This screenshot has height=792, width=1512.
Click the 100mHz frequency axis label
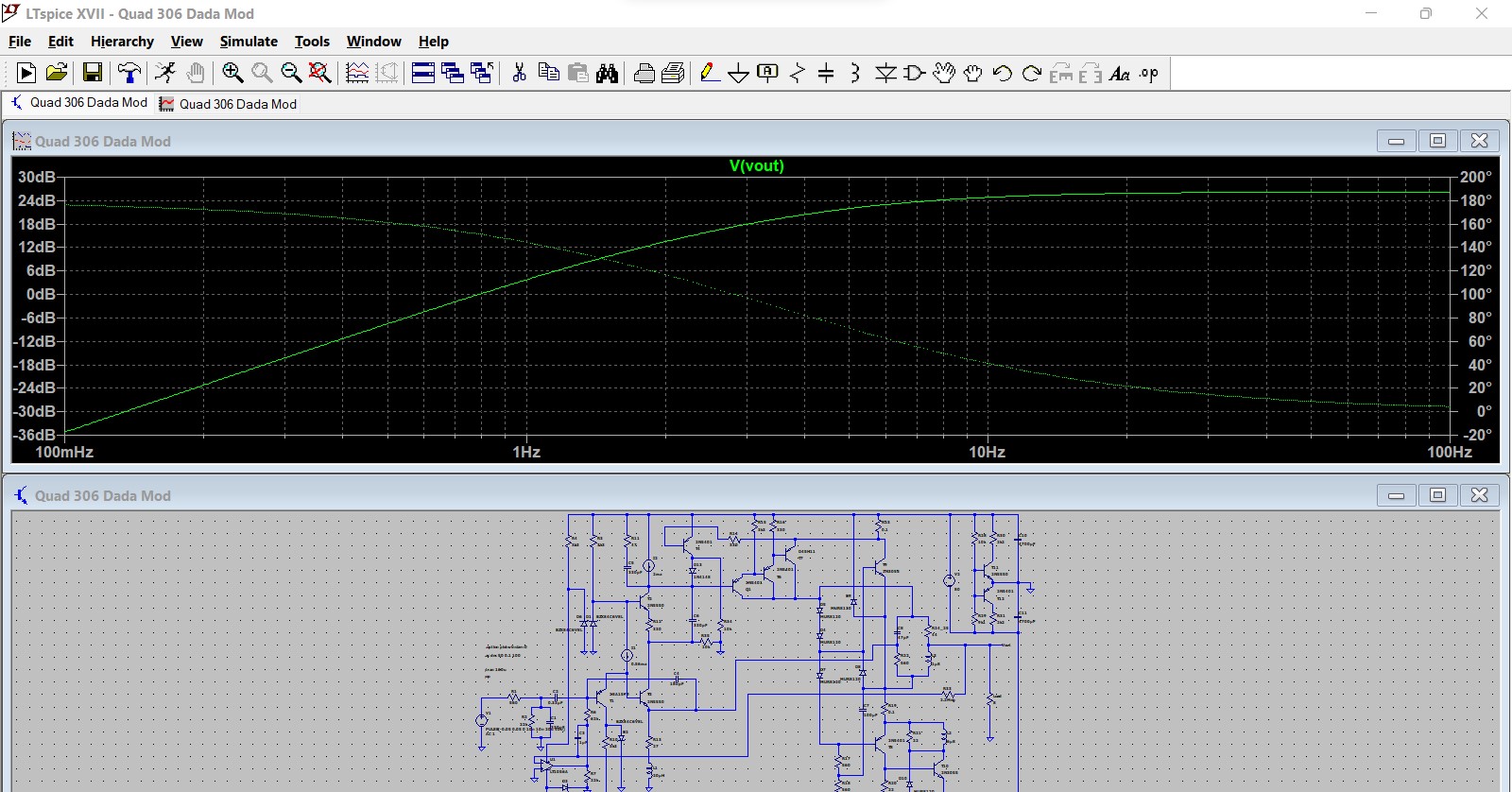(64, 452)
